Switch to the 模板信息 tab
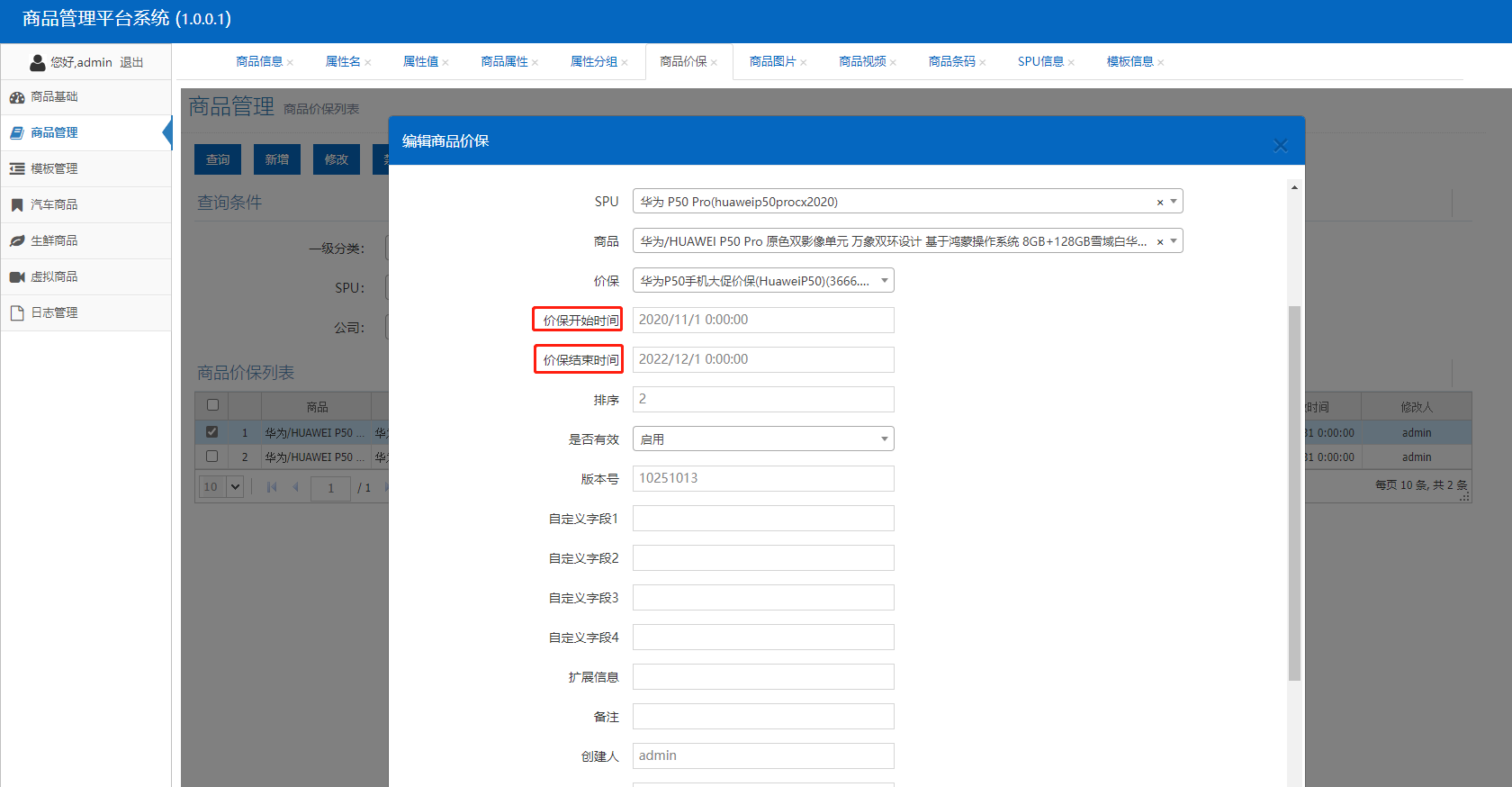The height and width of the screenshot is (787, 1512). [x=1130, y=62]
